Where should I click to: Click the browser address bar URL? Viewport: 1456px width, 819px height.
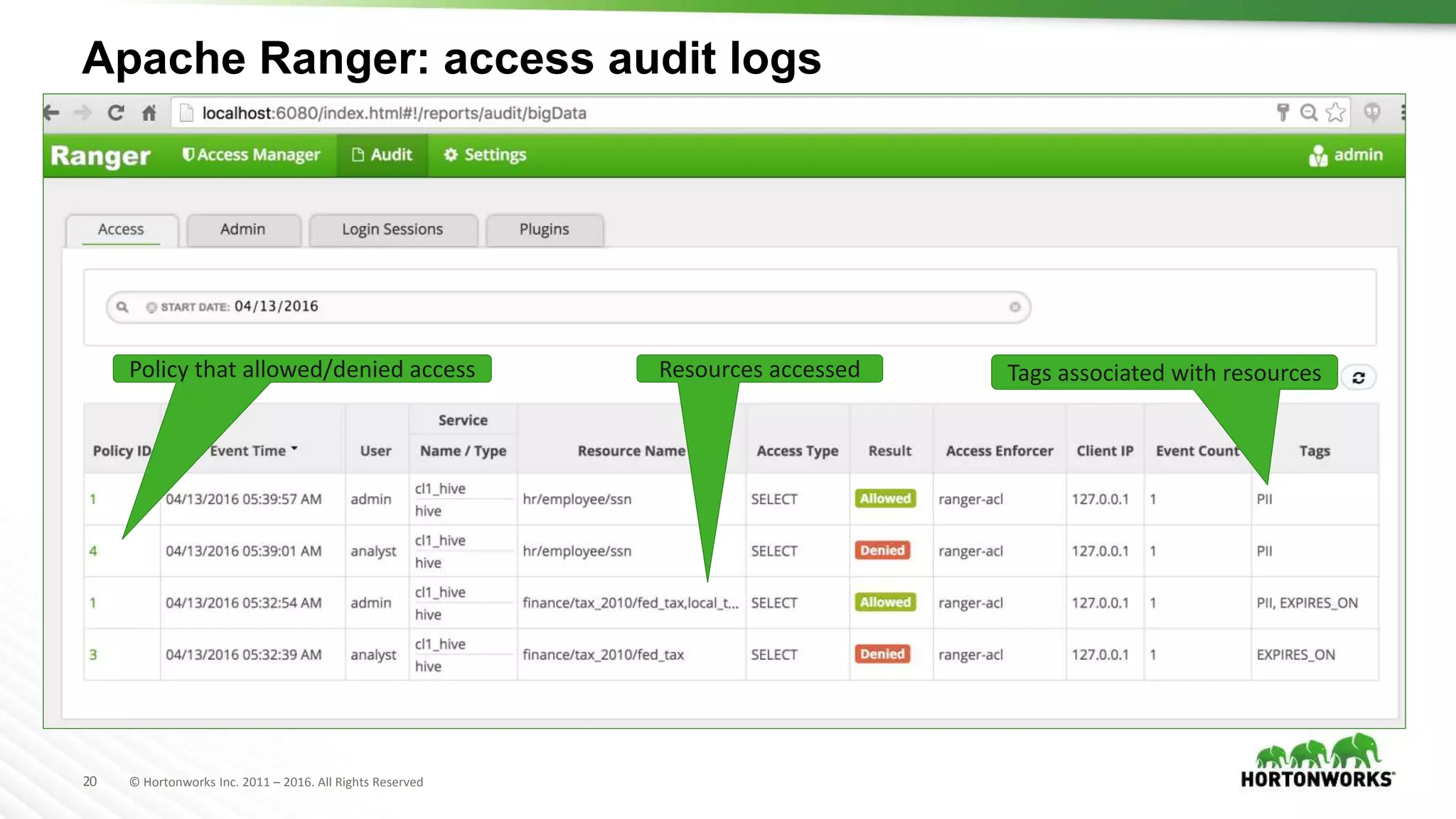pos(395,113)
